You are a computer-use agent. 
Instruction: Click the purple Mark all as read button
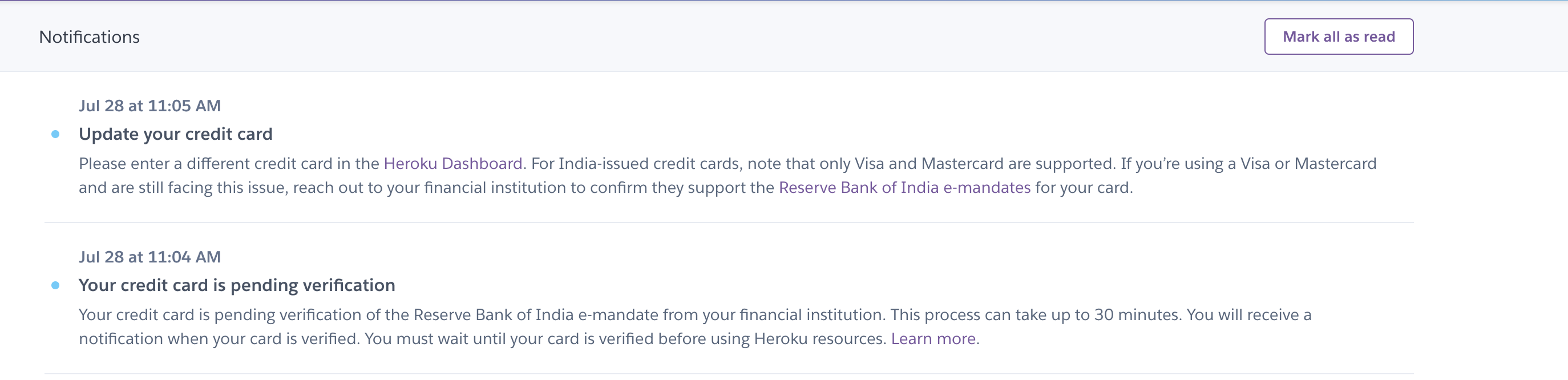point(1339,36)
